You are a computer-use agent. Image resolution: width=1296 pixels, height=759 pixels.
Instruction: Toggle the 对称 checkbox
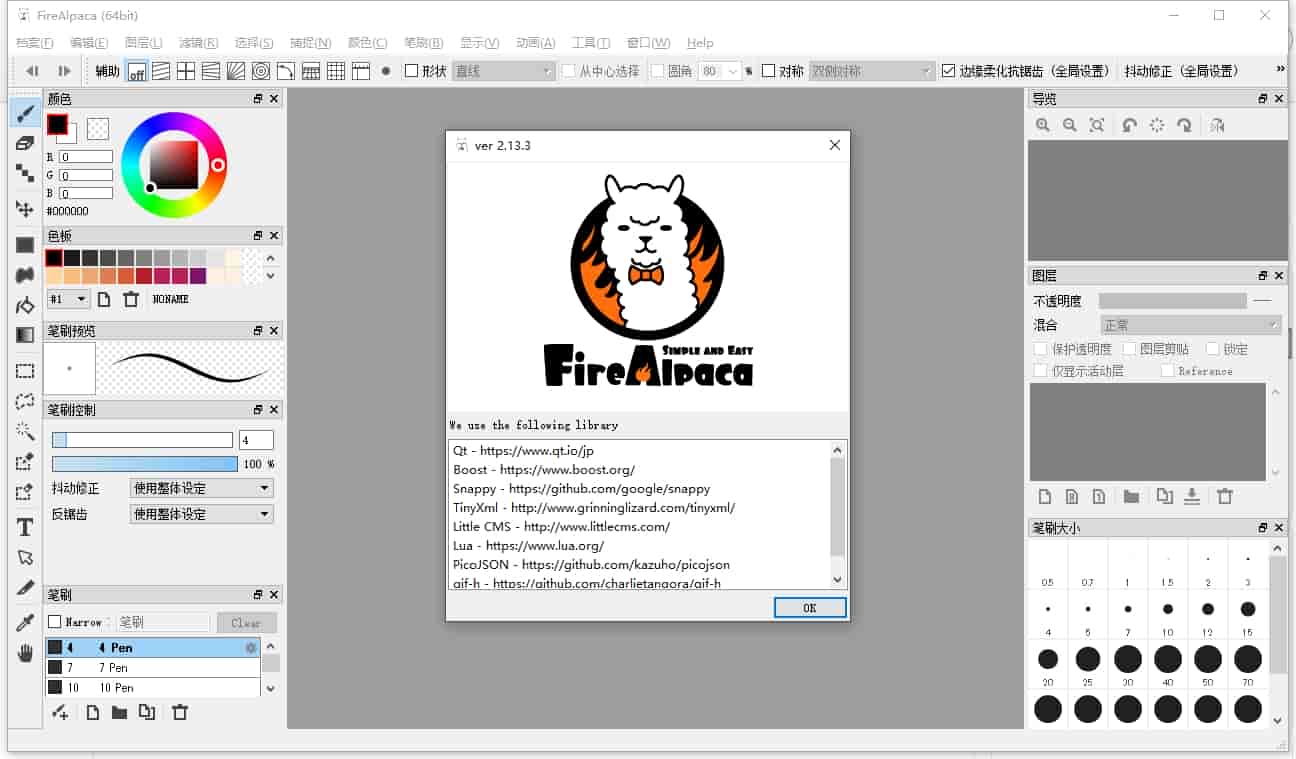pos(768,71)
